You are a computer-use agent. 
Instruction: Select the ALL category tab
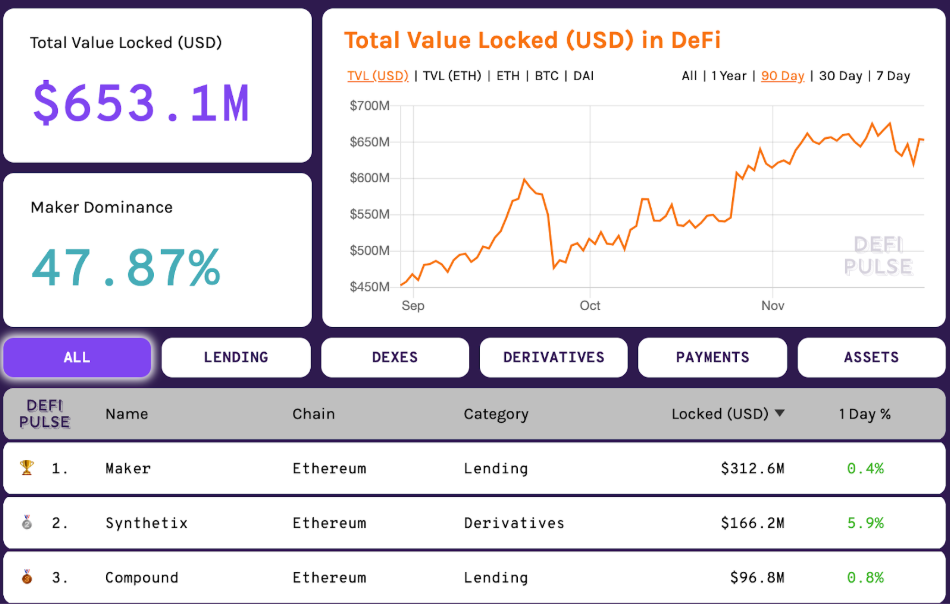77,357
